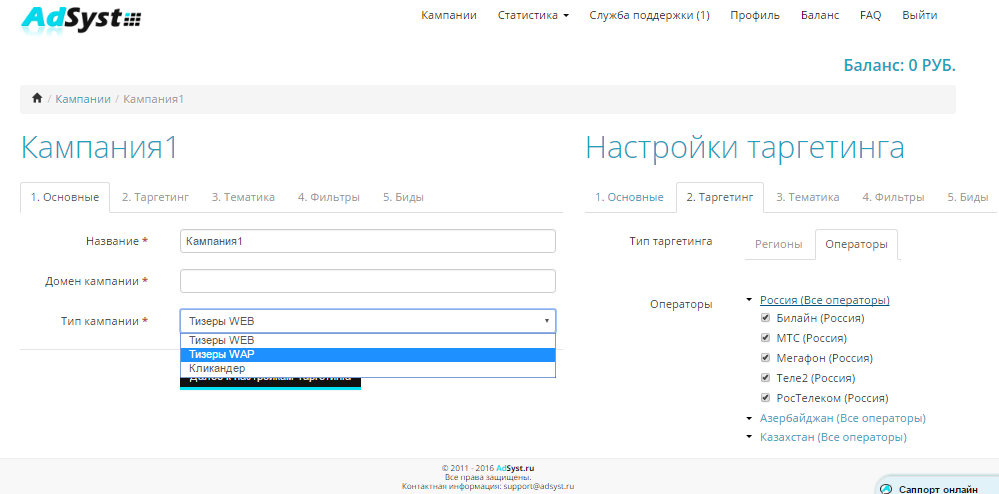Toggle Мегафон (Россия) checkbox
Viewport: 999px width, 494px height.
coord(766,358)
